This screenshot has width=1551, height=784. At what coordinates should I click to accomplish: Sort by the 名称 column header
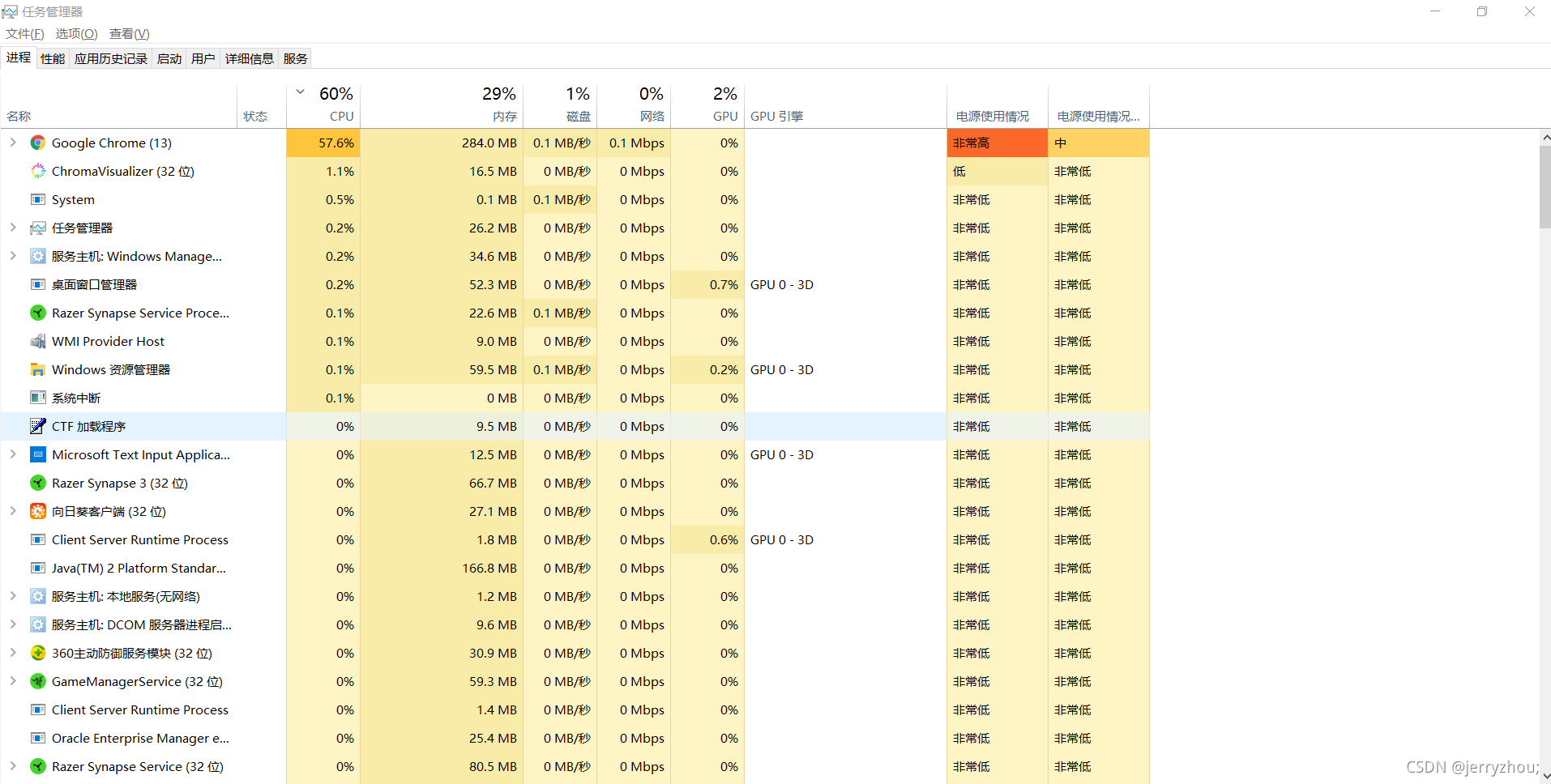tap(120, 105)
